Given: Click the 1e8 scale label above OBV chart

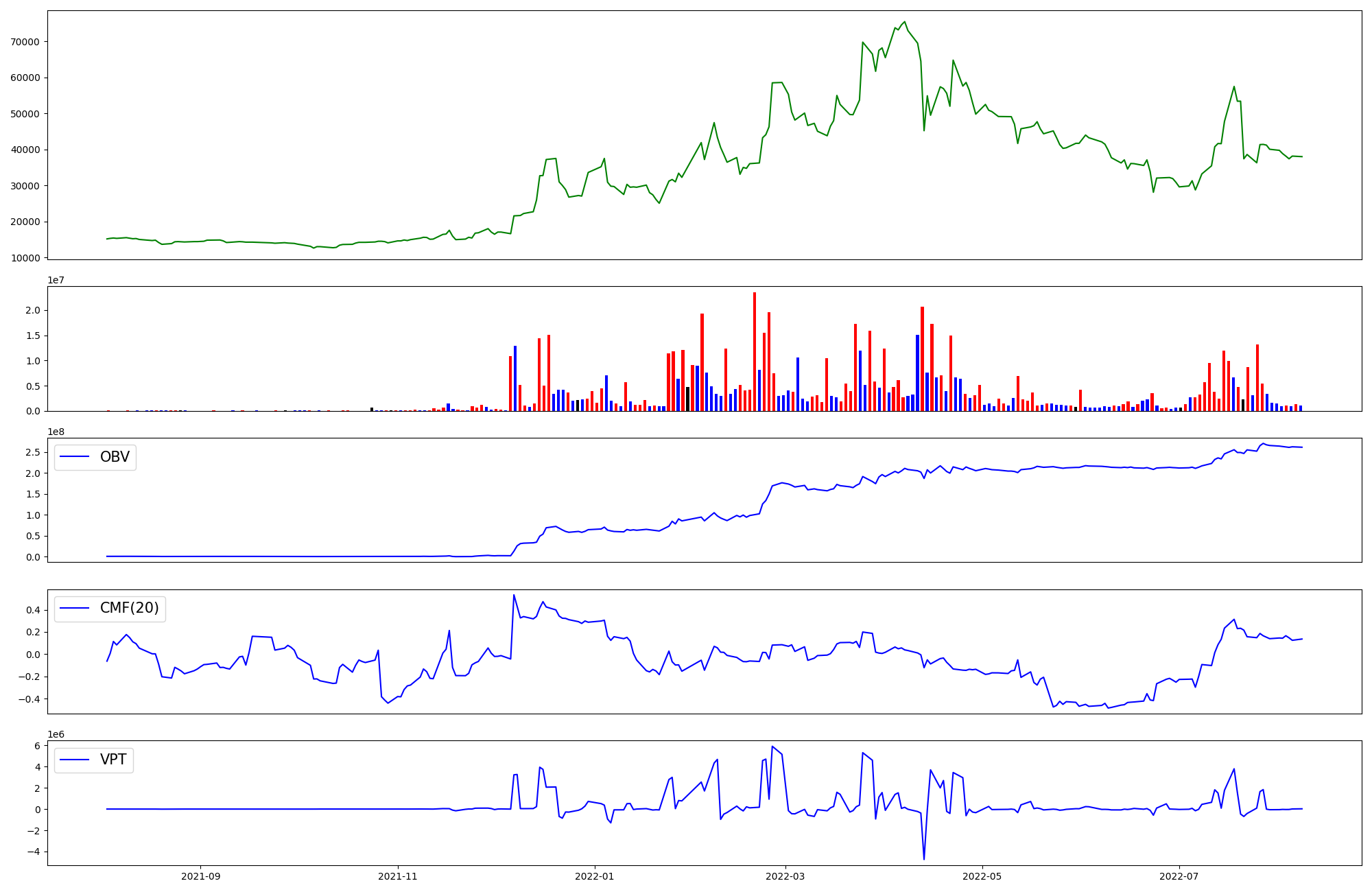Looking at the screenshot, I should pyautogui.click(x=56, y=432).
